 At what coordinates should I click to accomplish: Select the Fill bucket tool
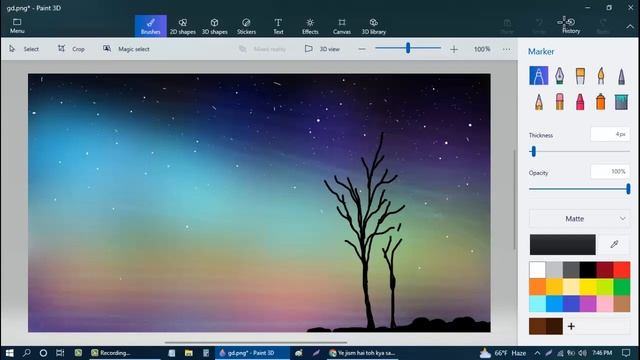coord(621,102)
